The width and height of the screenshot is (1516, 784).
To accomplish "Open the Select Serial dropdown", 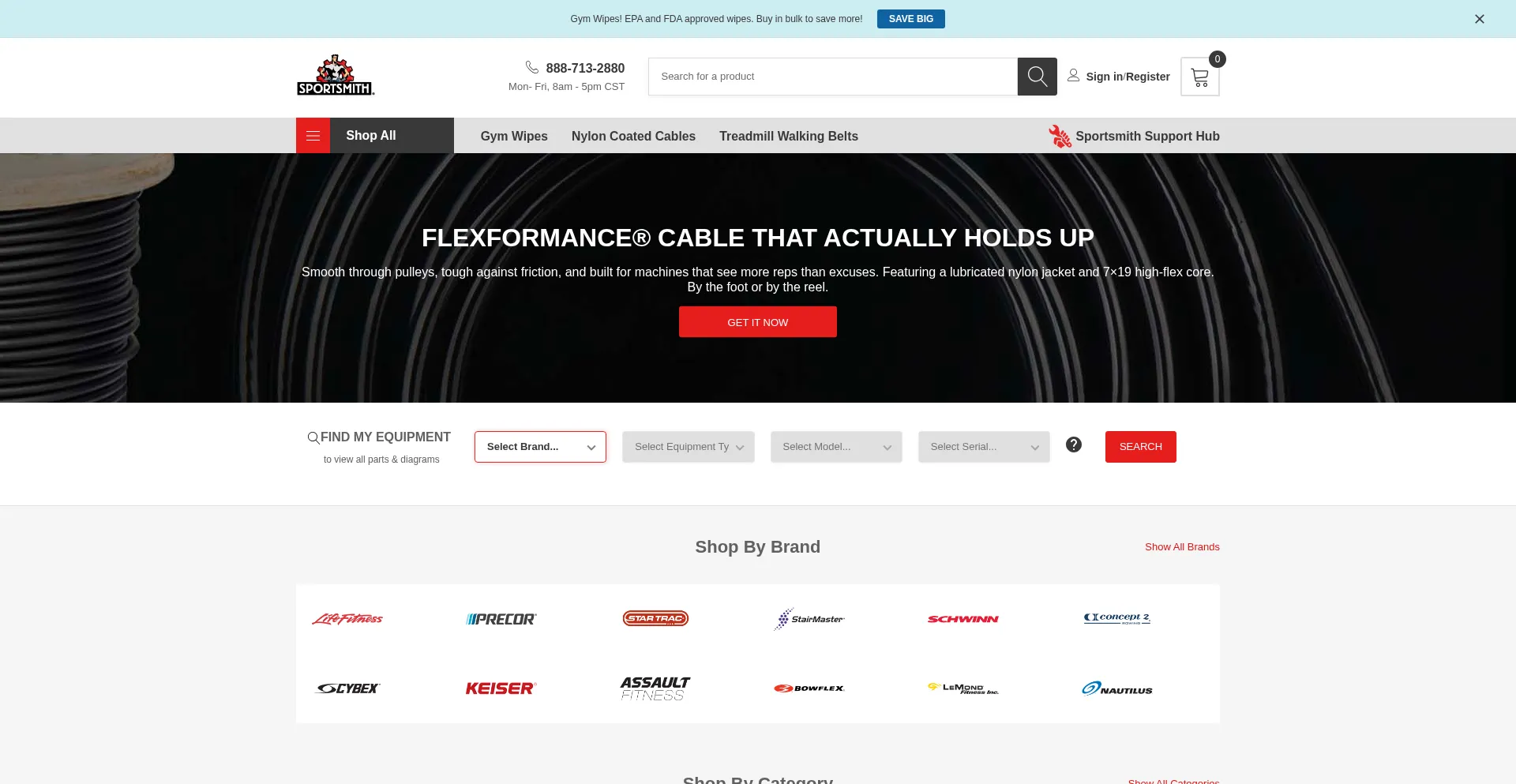I will point(984,447).
